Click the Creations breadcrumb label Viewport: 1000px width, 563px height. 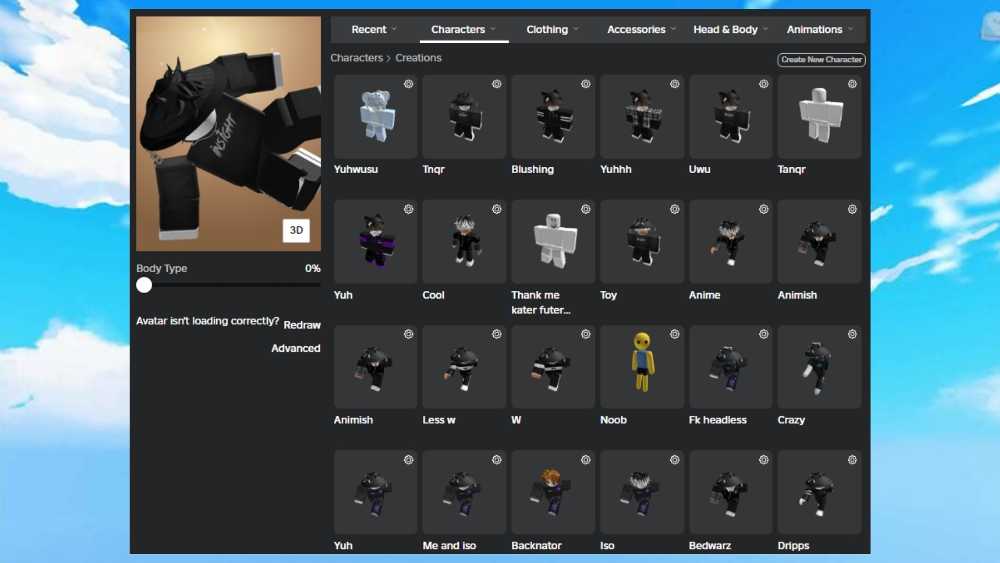point(418,57)
